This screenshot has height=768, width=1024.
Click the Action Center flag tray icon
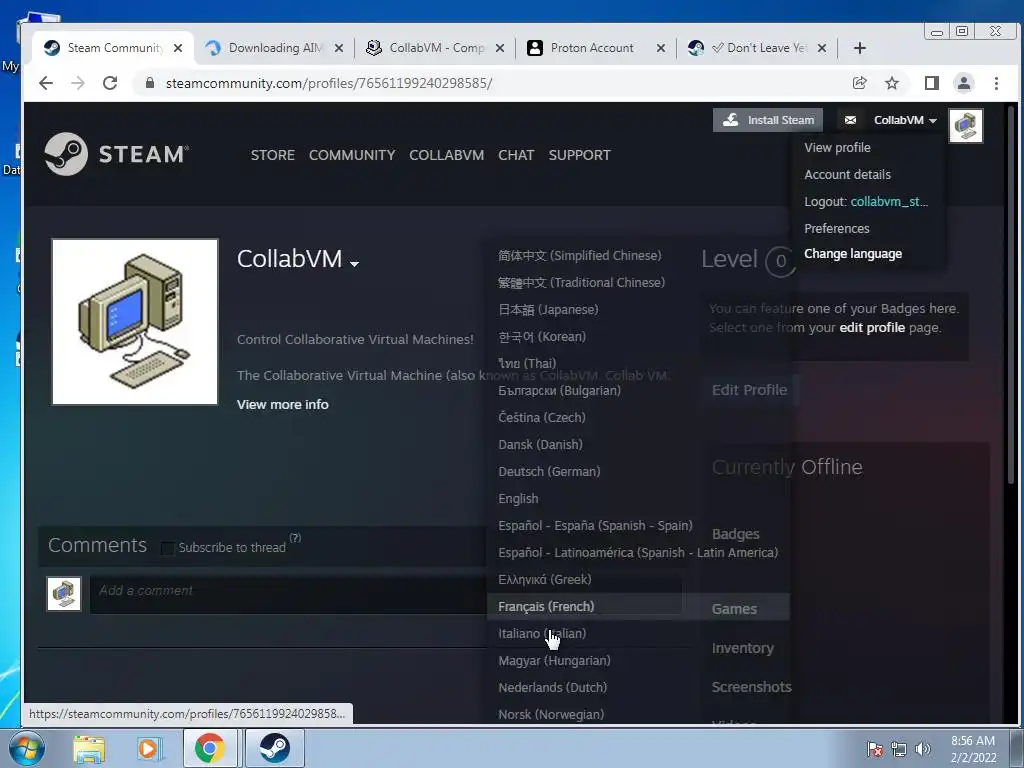874,748
